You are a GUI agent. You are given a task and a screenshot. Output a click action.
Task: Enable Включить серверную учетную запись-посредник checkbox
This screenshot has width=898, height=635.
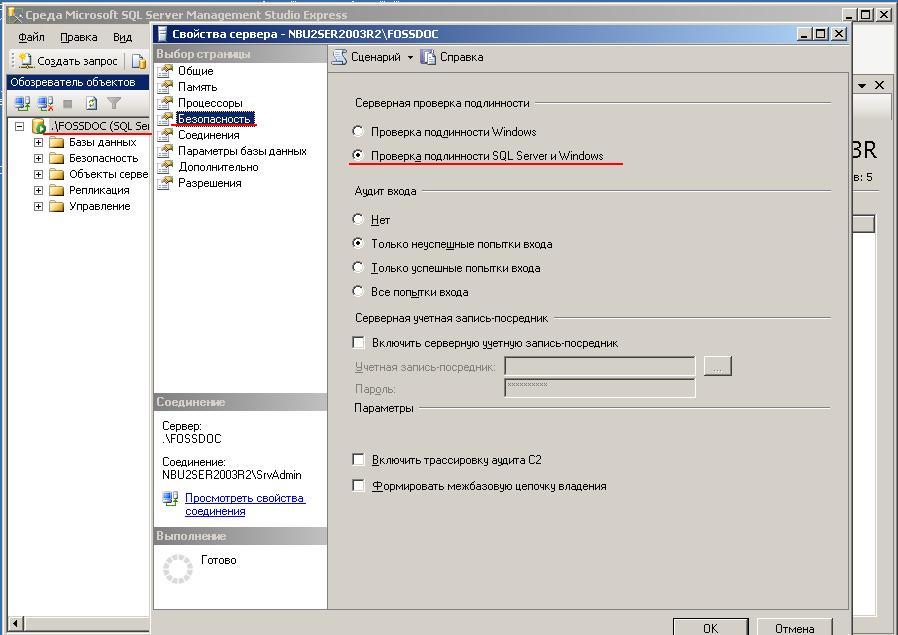point(359,342)
